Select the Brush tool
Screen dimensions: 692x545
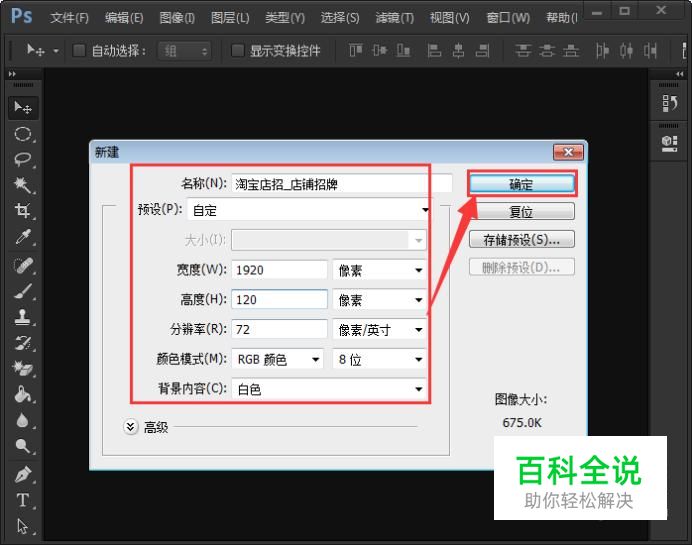23,291
